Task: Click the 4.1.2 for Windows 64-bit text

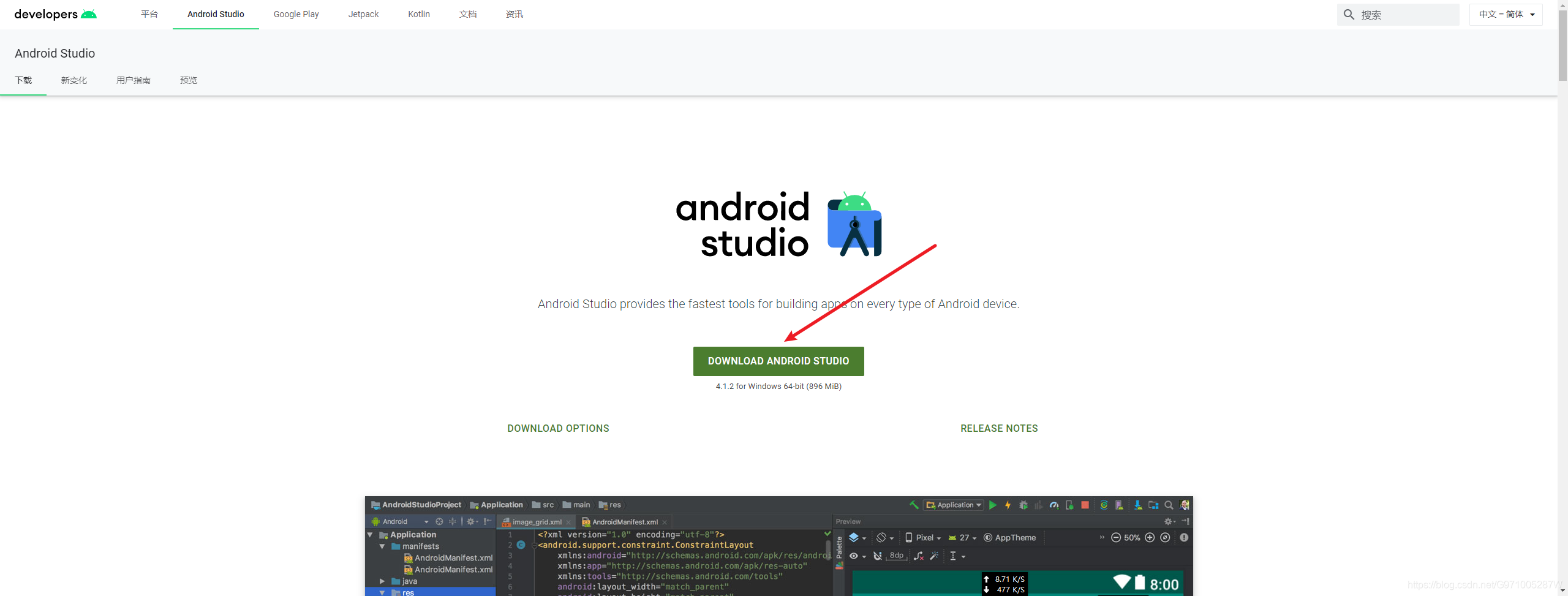Action: click(778, 386)
